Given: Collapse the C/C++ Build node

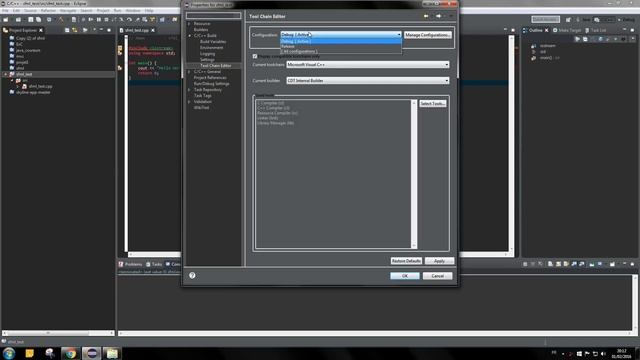Looking at the screenshot, I should click(x=189, y=36).
